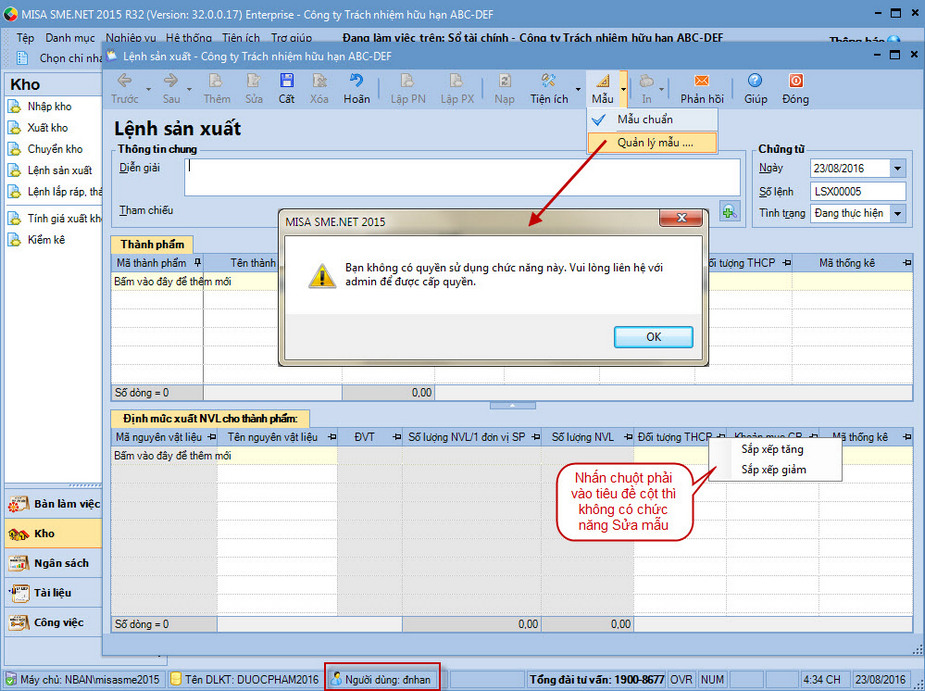Toggle pin on ĐVT column
This screenshot has width=925, height=691.
[397, 437]
